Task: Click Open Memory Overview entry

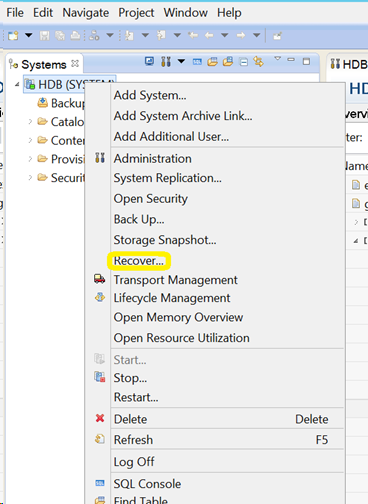Action: point(178,317)
